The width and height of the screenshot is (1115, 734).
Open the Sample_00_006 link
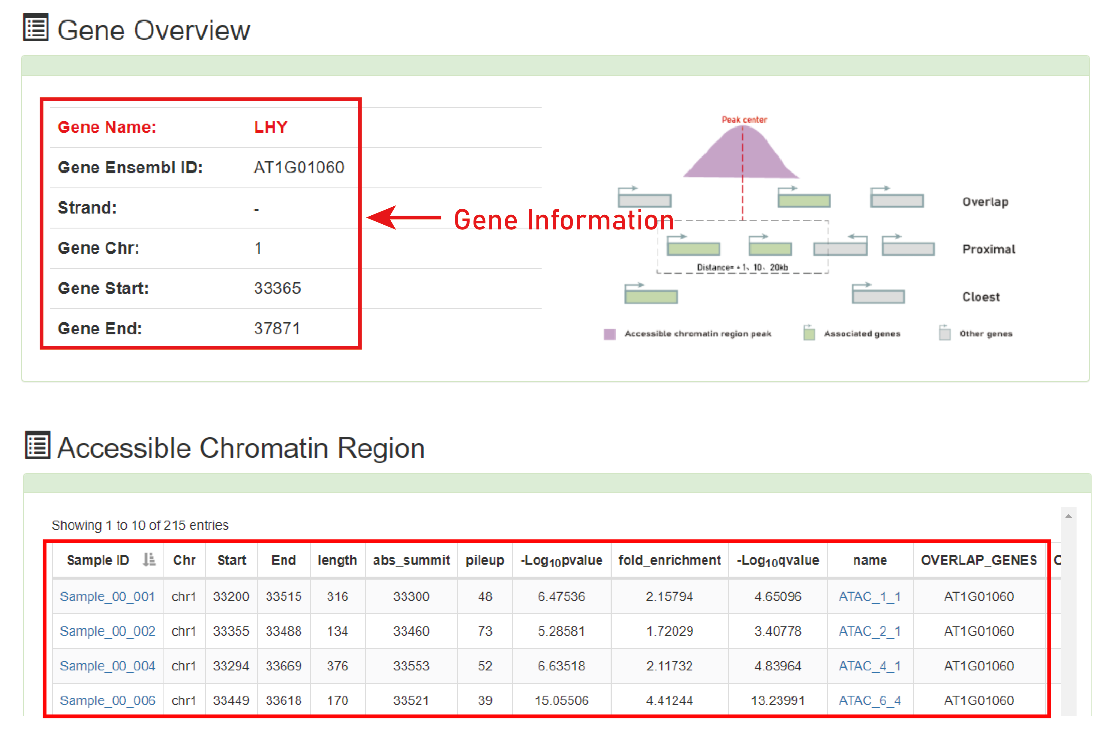point(107,701)
